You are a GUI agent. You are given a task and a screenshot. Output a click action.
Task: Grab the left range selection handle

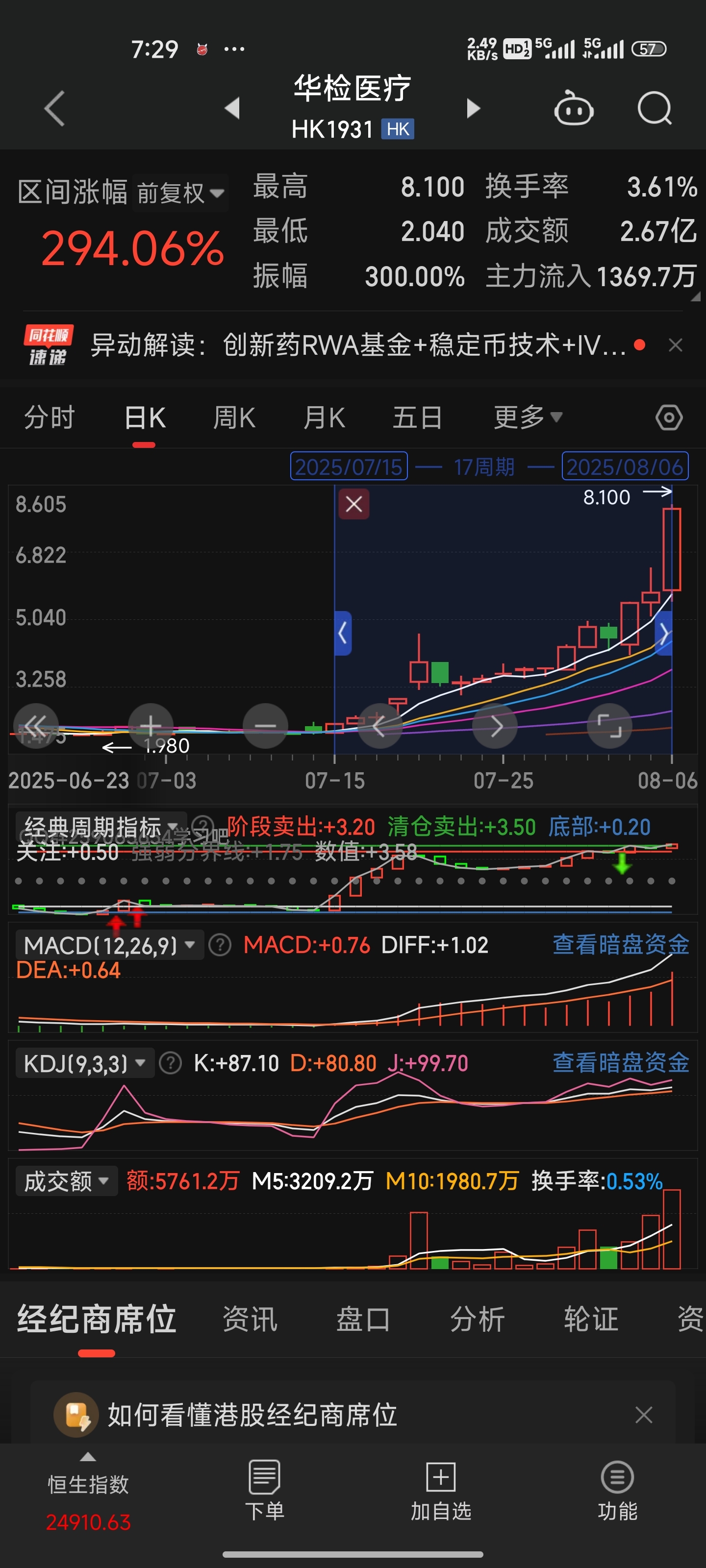point(343,633)
